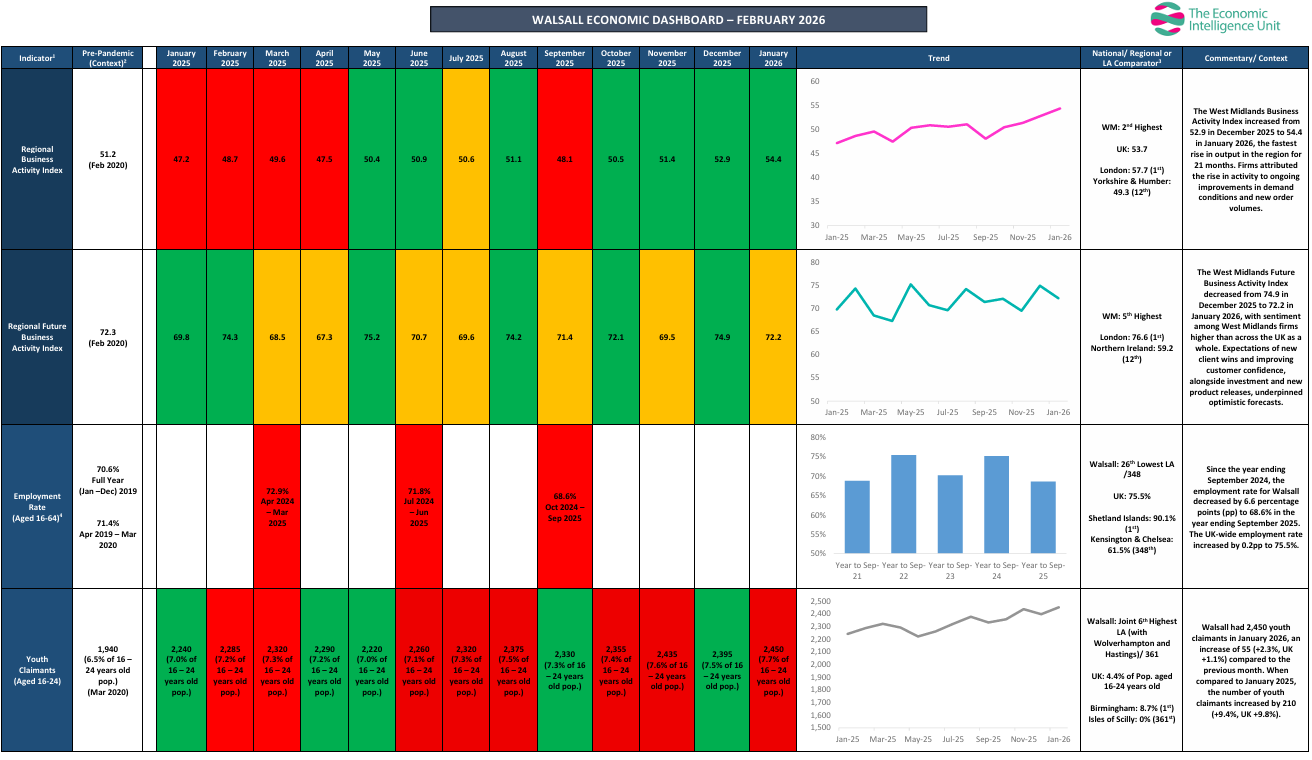The image size is (1312, 760).
Task: Select the Pre-Pandemic (Context) column header
Action: pyautogui.click(x=110, y=58)
